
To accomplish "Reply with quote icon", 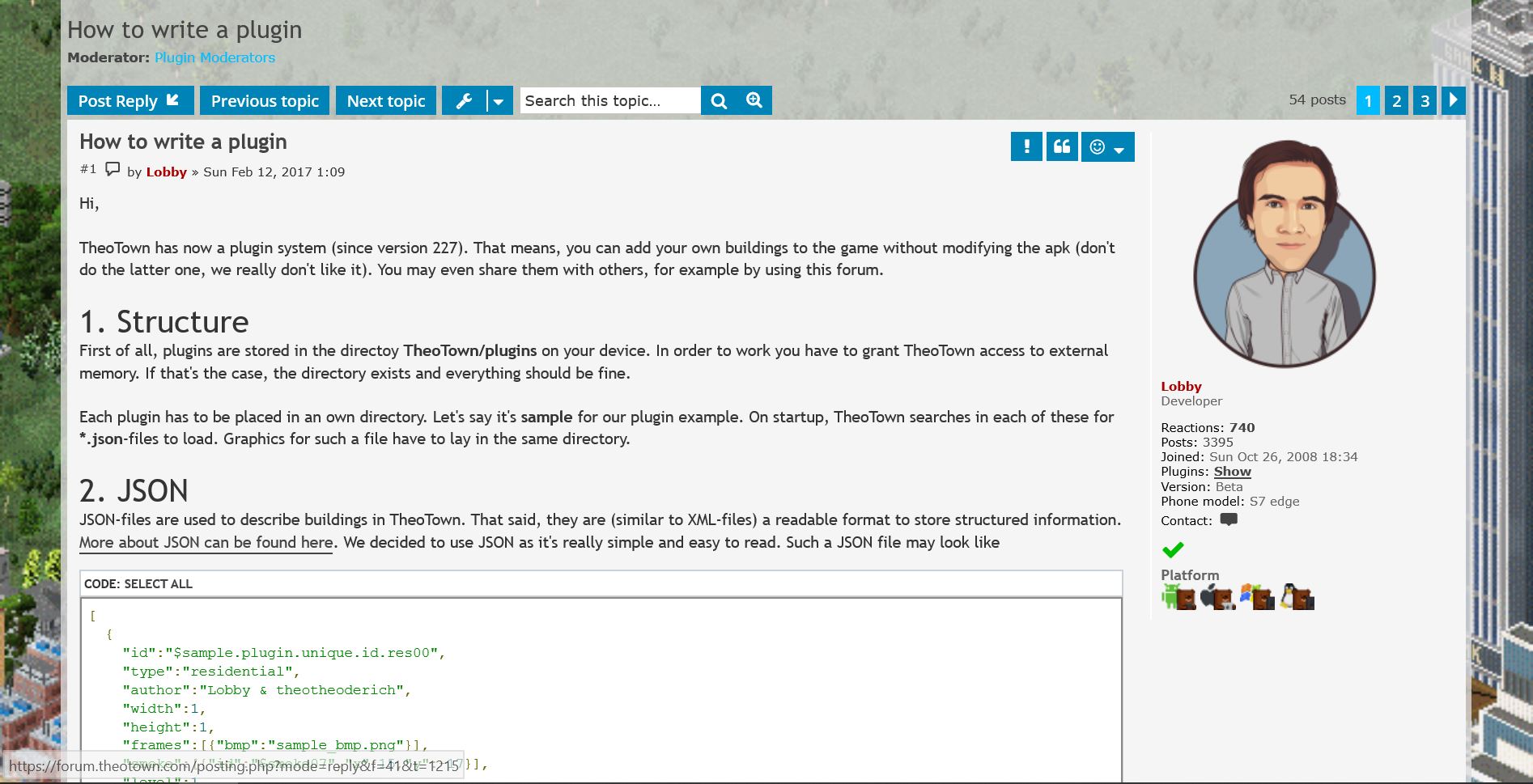I will point(1062,146).
